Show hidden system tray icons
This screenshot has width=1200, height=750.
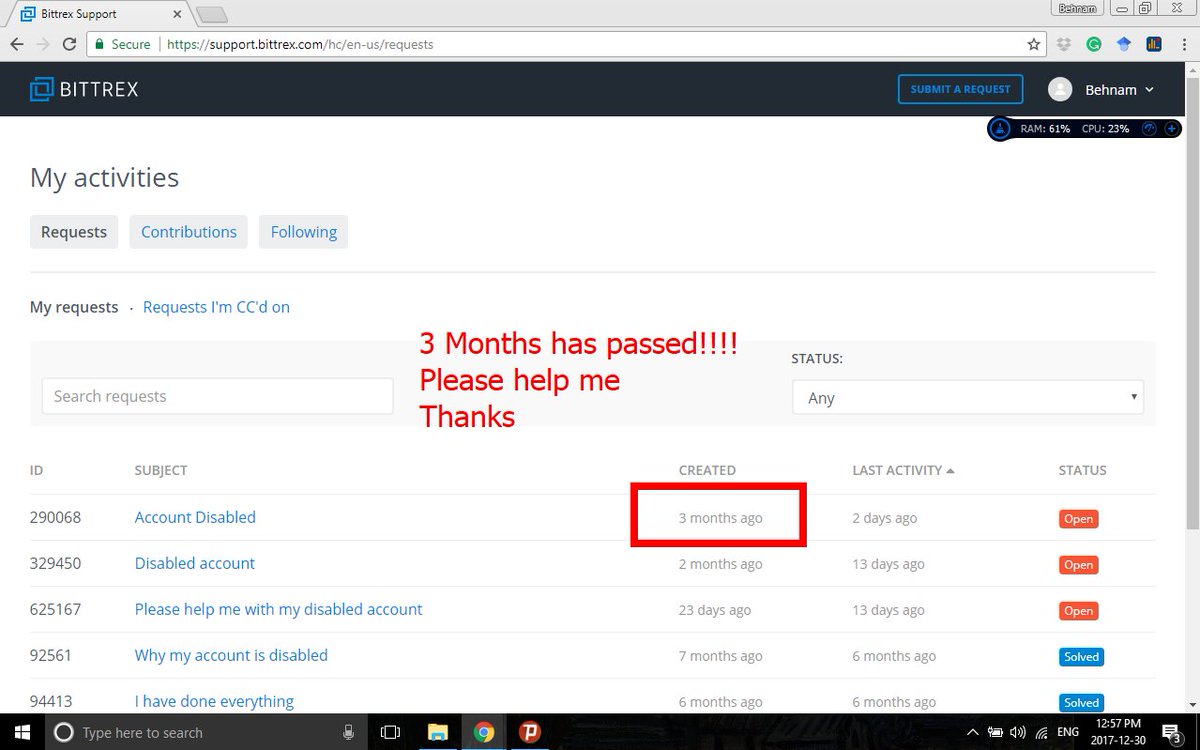pyautogui.click(x=972, y=732)
